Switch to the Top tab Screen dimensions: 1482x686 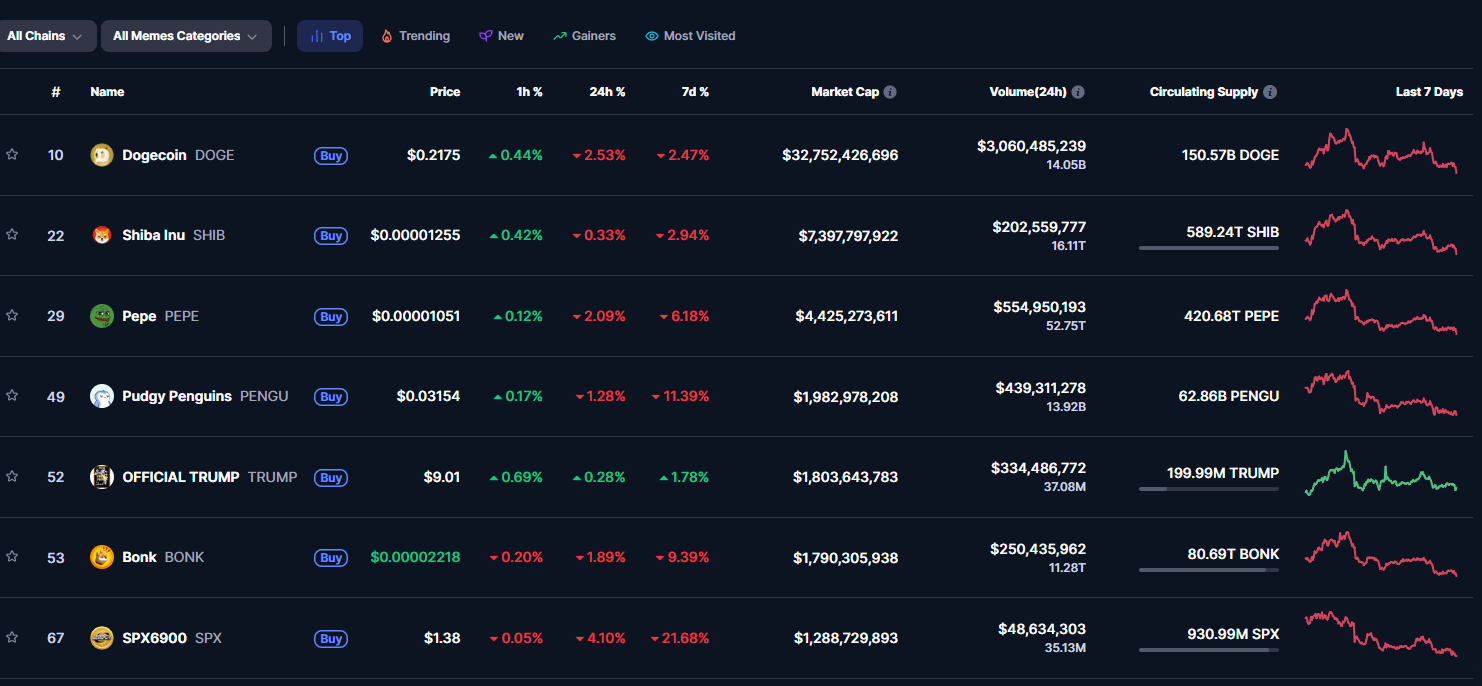tap(330, 36)
